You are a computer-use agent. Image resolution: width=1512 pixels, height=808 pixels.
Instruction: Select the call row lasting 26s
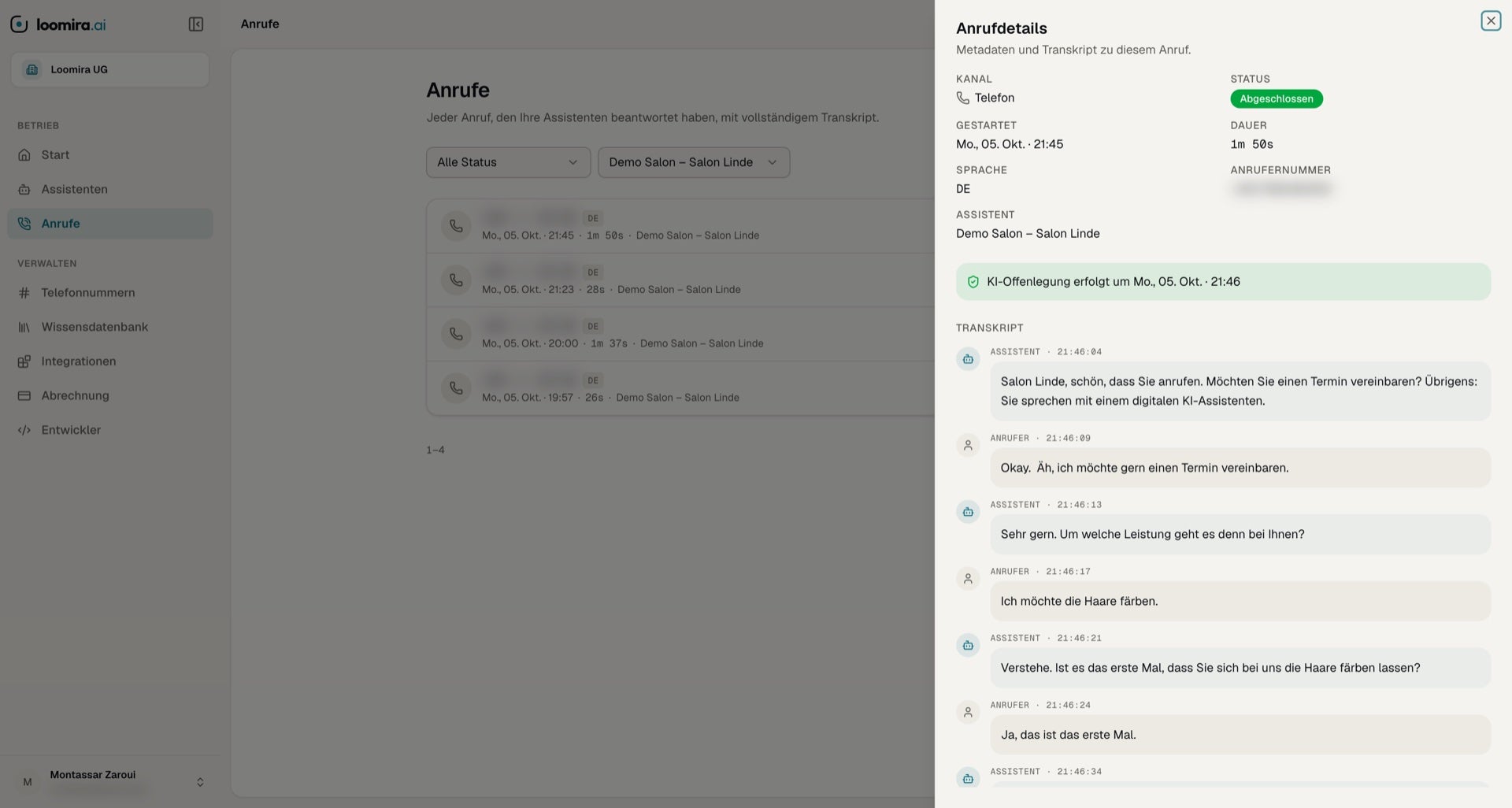coord(680,388)
